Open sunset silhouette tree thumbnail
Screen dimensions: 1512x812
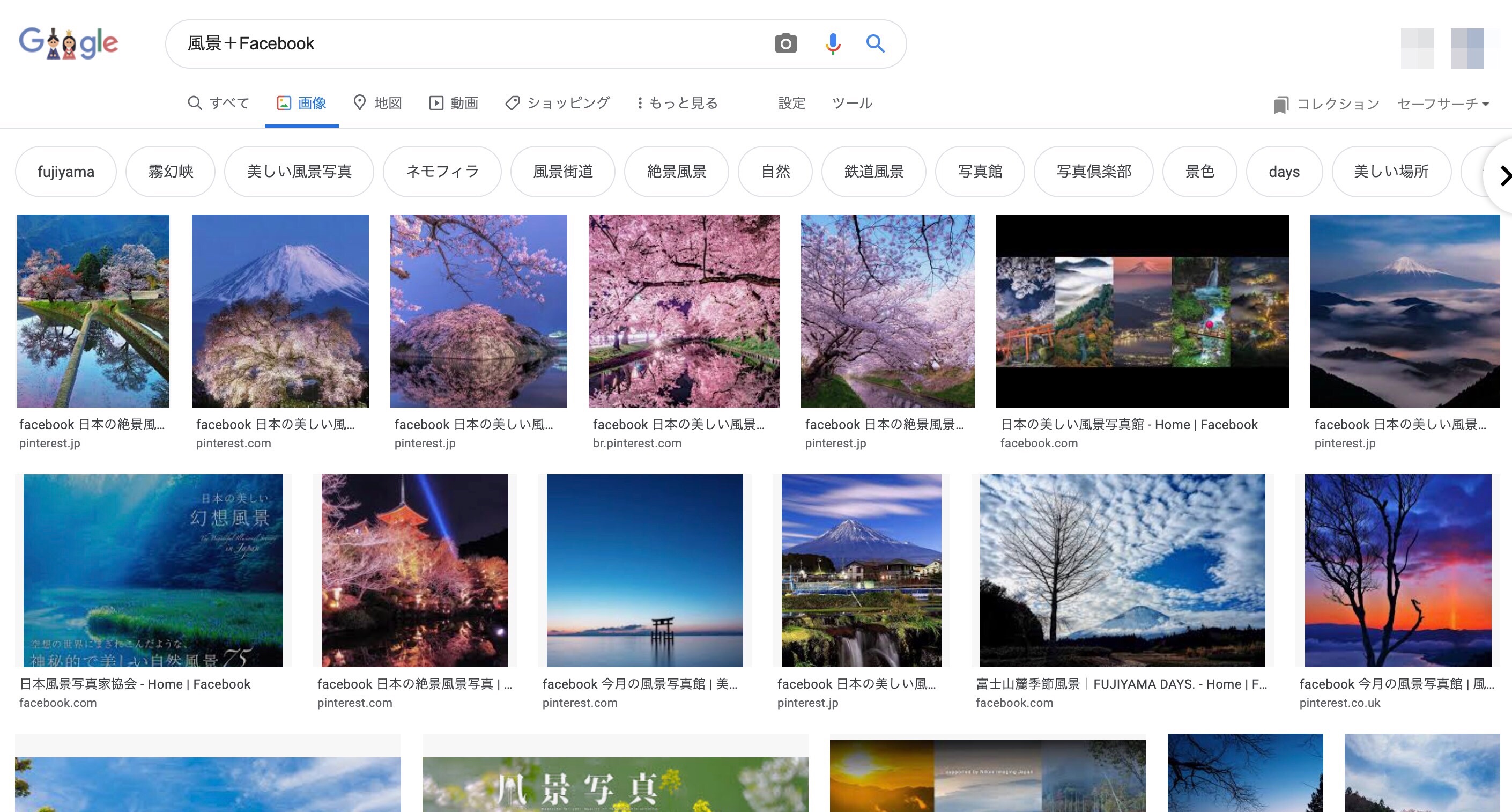pyautogui.click(x=1398, y=570)
